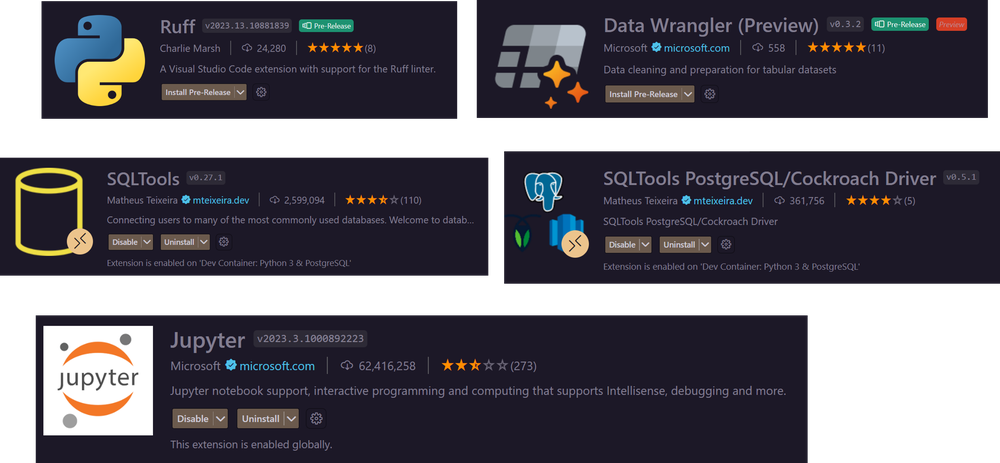Click the Jupyter logo thumbnail
This screenshot has width=1000, height=463.
[x=98, y=380]
